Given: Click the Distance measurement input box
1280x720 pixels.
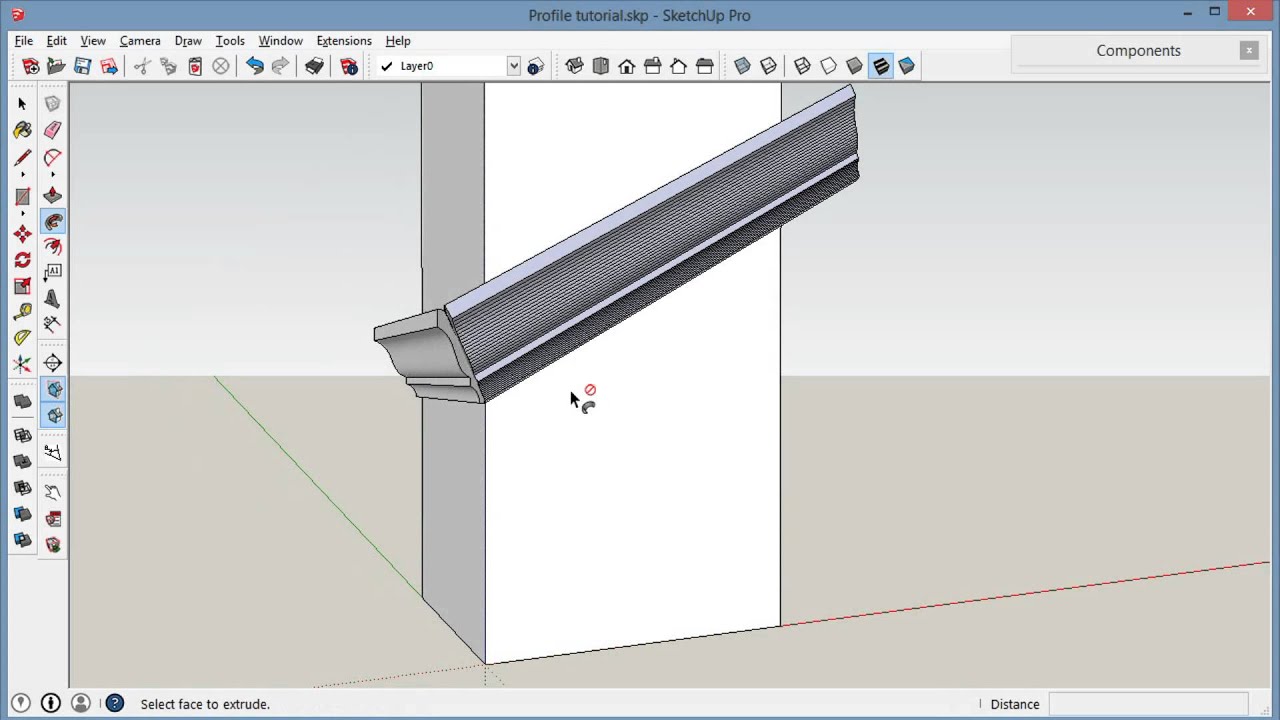Looking at the screenshot, I should [1148, 704].
